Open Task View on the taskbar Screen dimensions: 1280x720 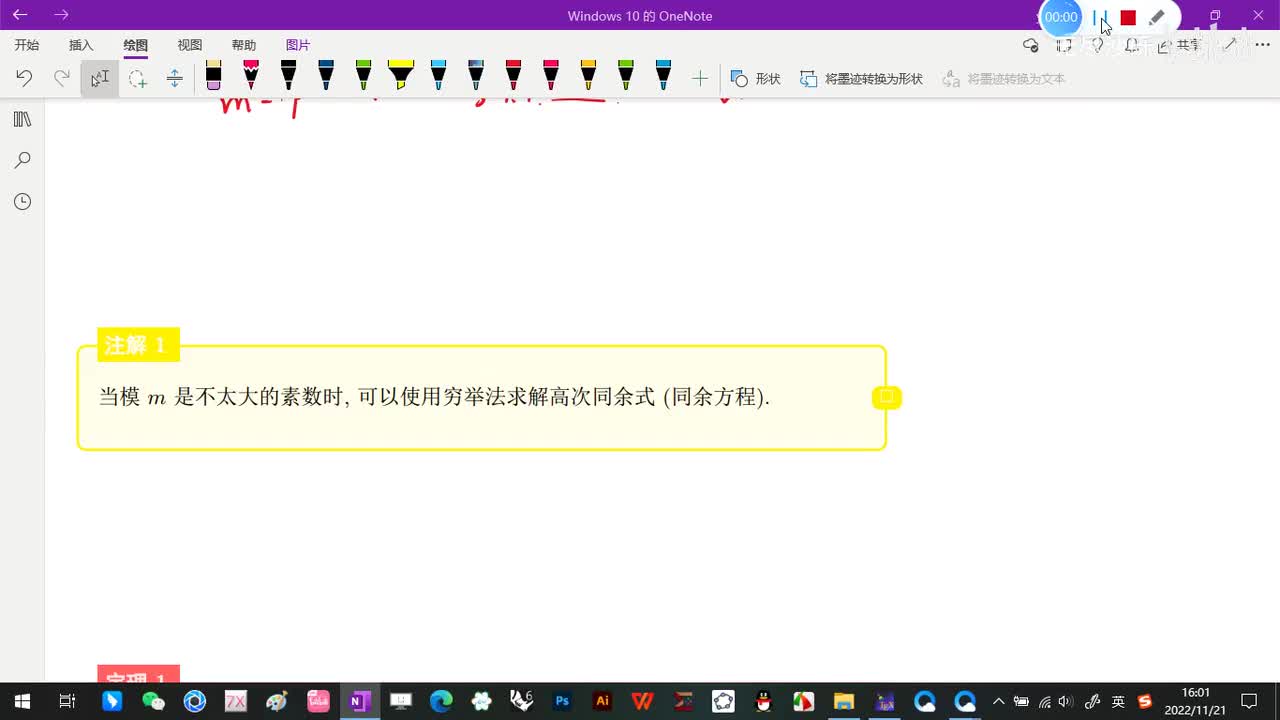[x=67, y=701]
